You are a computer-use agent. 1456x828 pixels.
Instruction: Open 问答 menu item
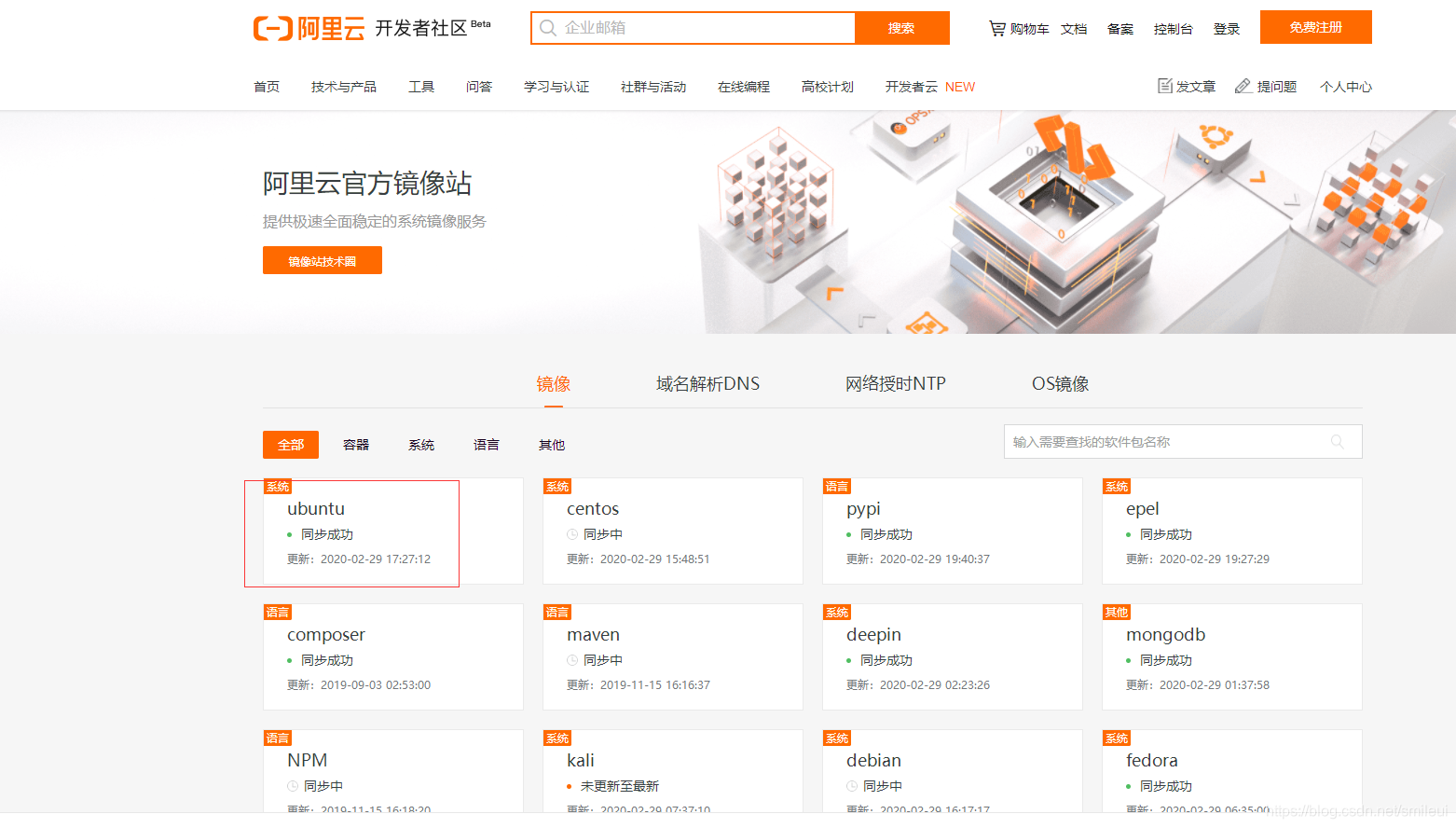pos(479,87)
